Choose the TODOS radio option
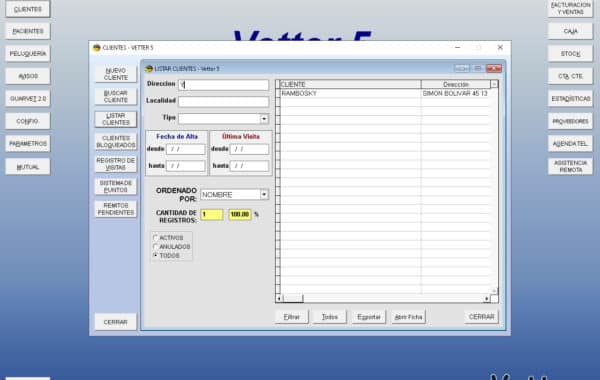Screen dimensions: 600x380 pos(156,255)
